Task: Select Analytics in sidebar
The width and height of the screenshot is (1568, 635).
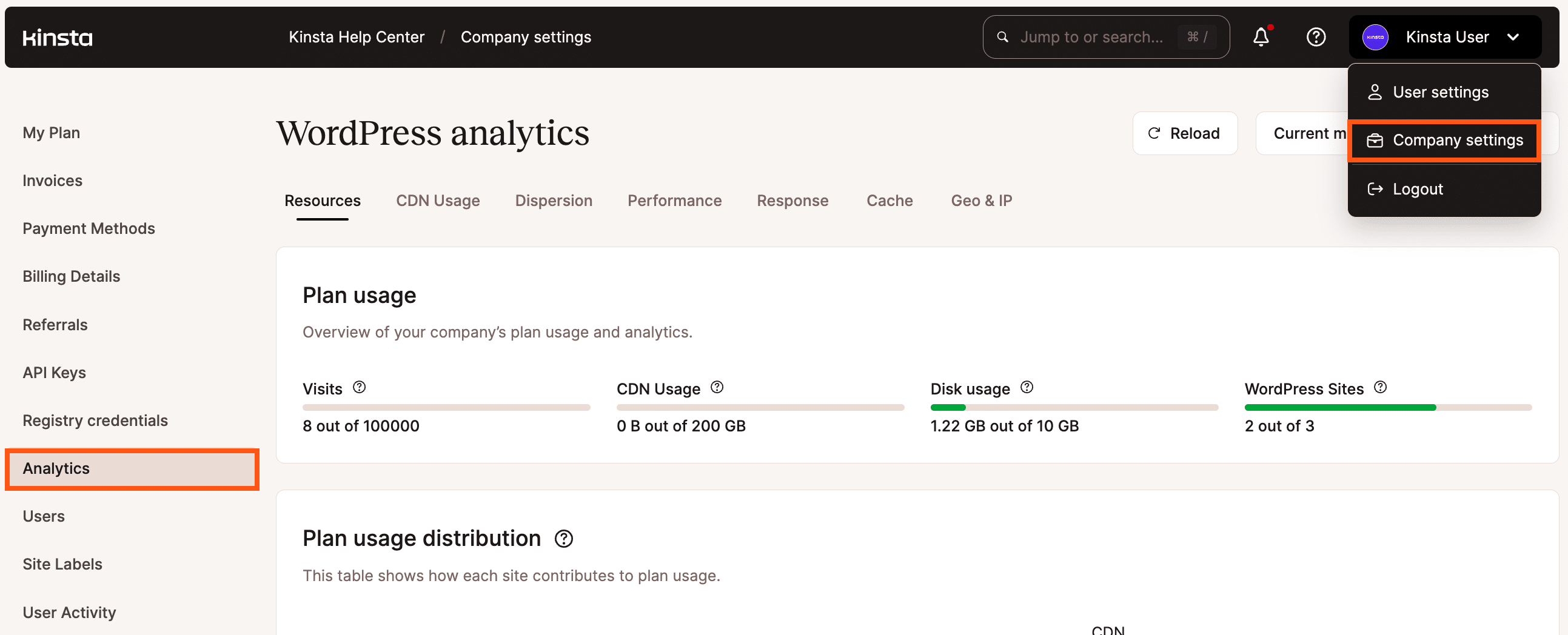Action: (x=132, y=469)
